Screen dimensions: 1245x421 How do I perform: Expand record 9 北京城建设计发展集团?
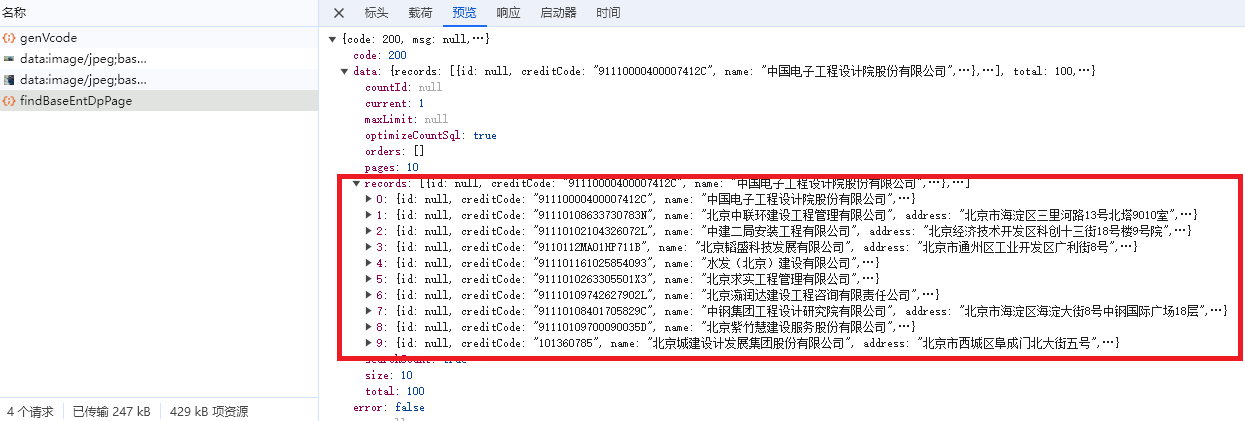[369, 343]
